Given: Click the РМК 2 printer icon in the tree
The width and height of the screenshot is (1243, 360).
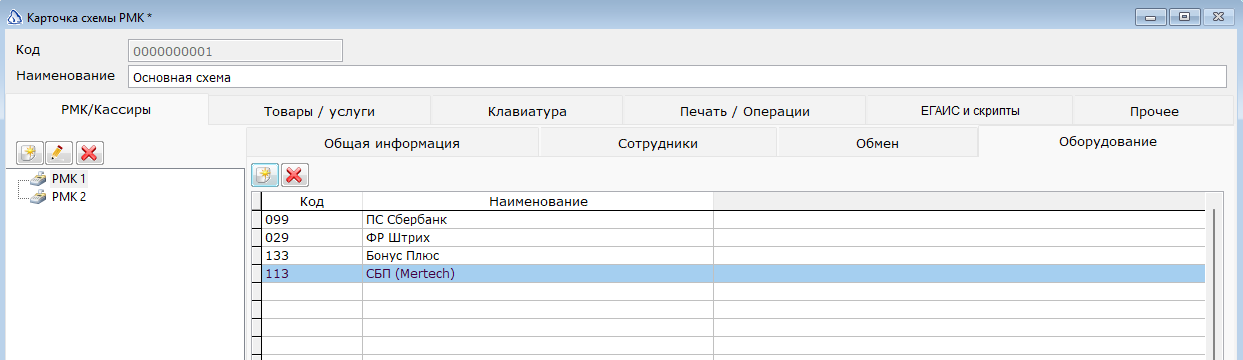Looking at the screenshot, I should [38, 197].
